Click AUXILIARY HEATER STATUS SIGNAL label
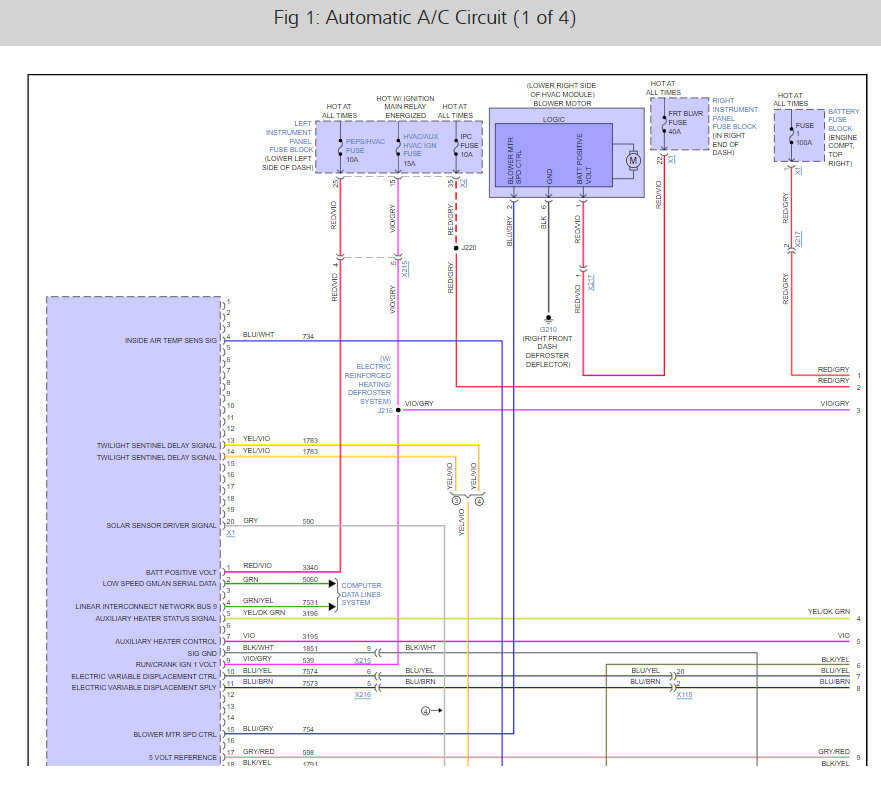The width and height of the screenshot is (881, 788). pos(156,618)
